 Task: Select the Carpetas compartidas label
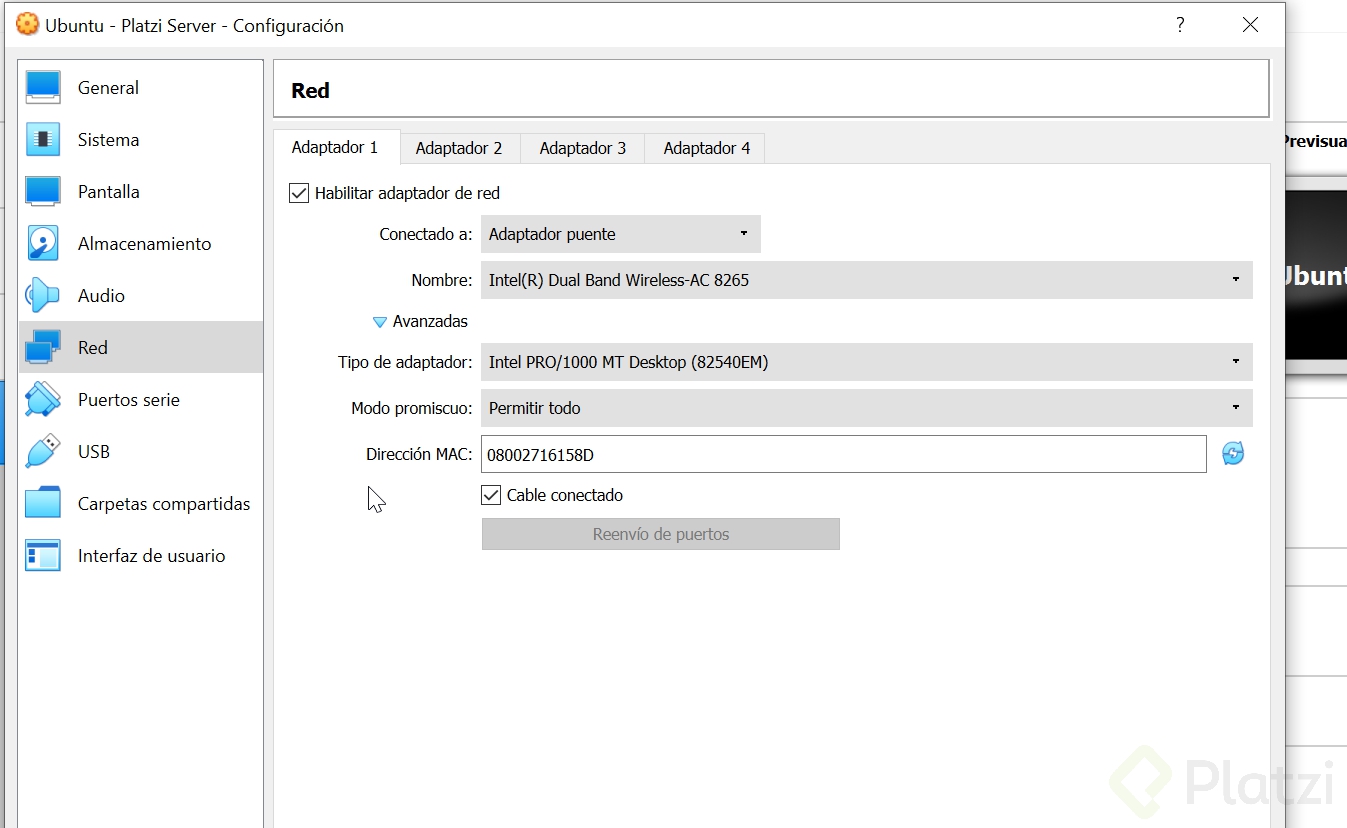pyautogui.click(x=164, y=504)
